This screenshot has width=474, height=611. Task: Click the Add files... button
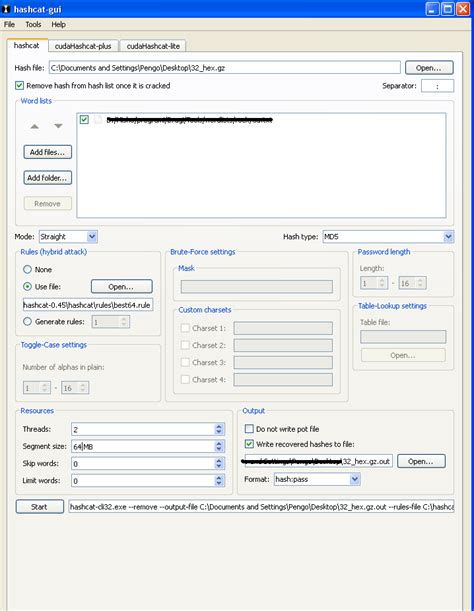[48, 152]
